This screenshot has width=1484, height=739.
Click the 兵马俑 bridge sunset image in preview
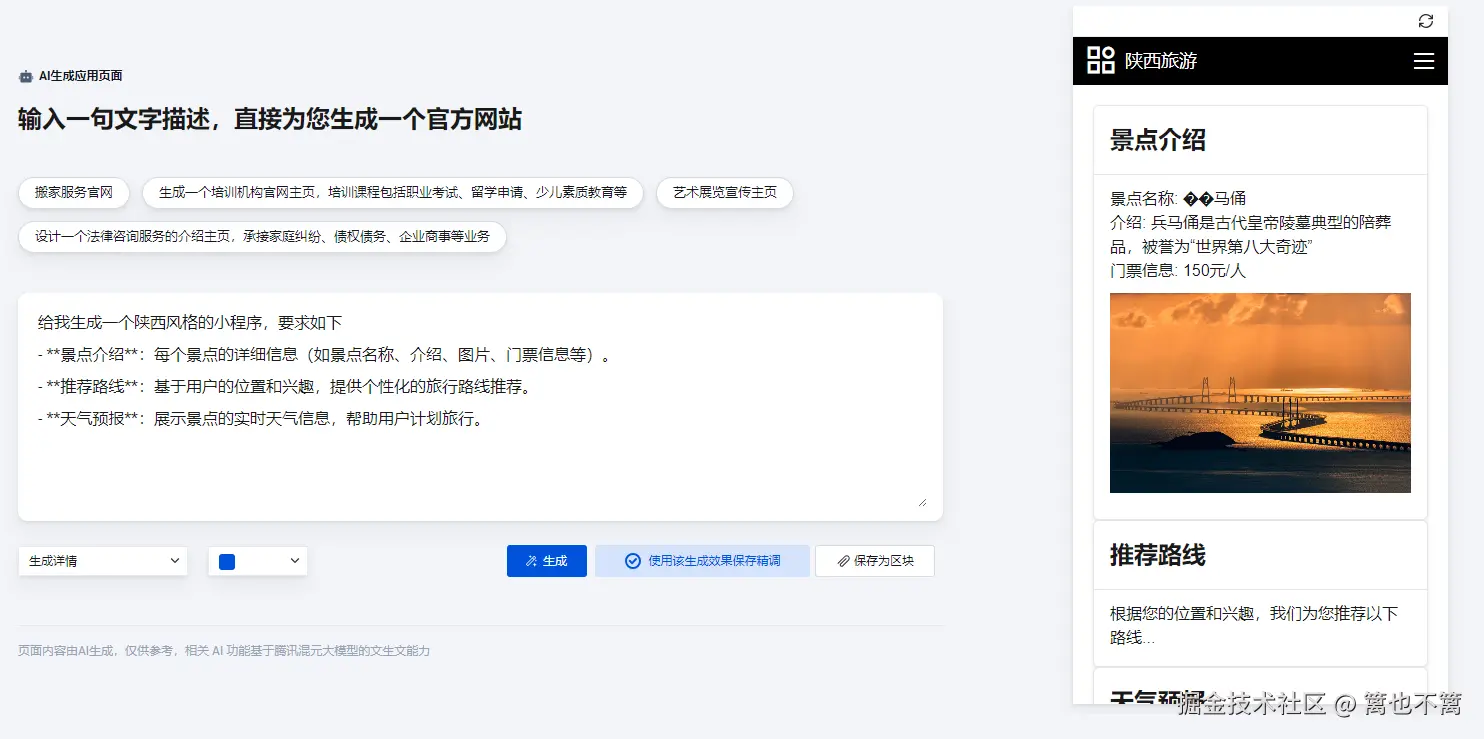[x=1260, y=393]
